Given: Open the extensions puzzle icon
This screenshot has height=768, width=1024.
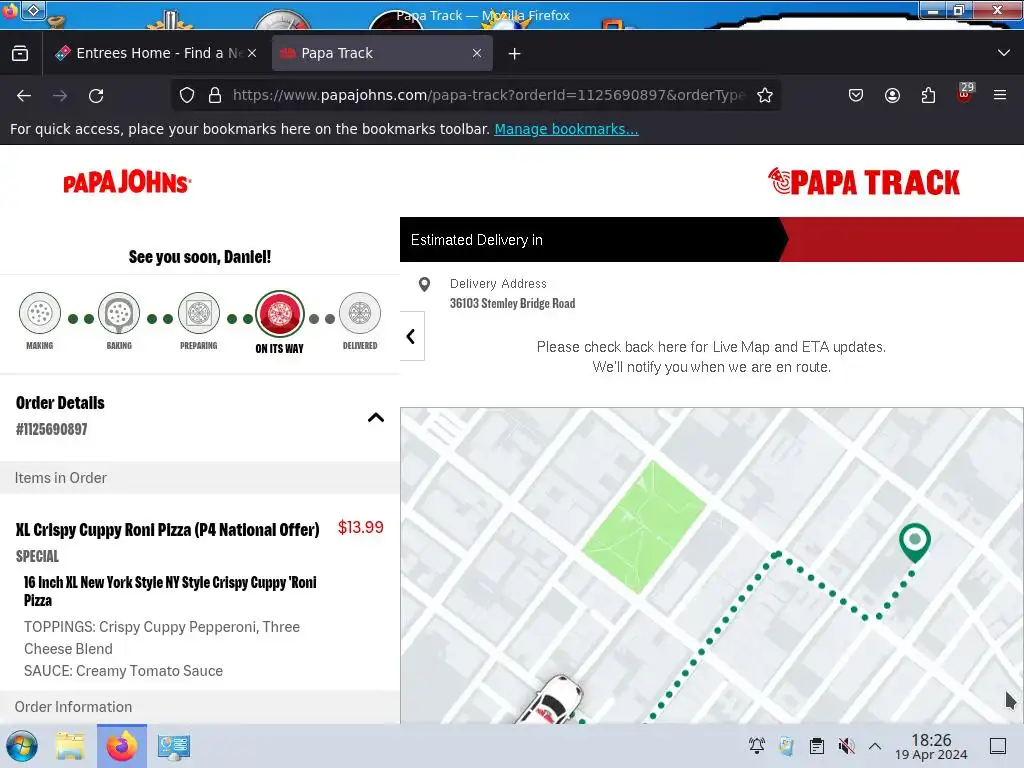Looking at the screenshot, I should [928, 95].
